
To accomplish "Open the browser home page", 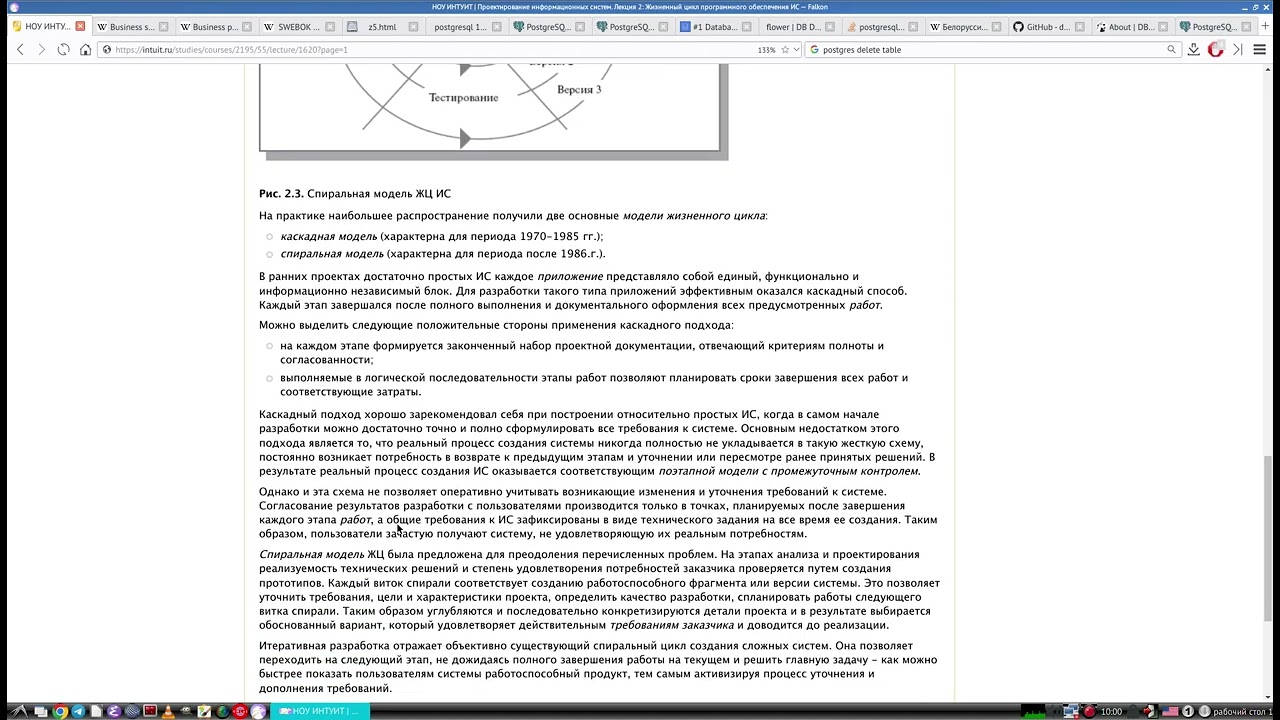I will click(85, 49).
